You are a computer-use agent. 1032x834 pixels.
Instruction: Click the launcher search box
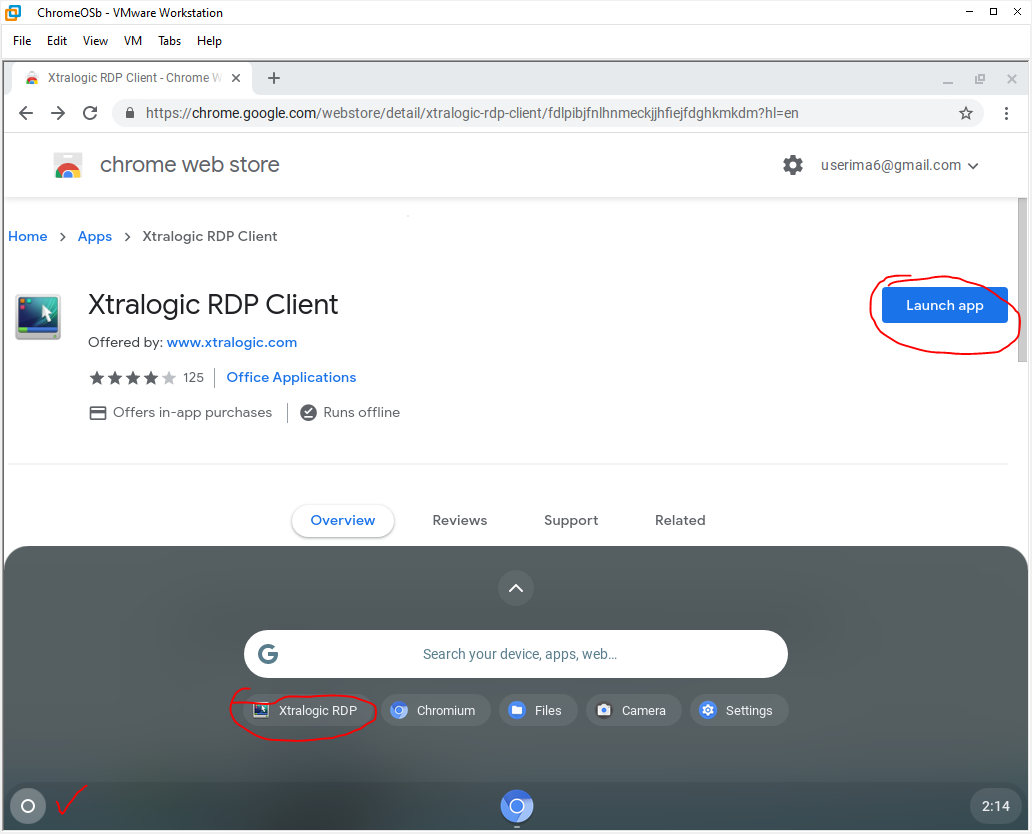point(516,654)
